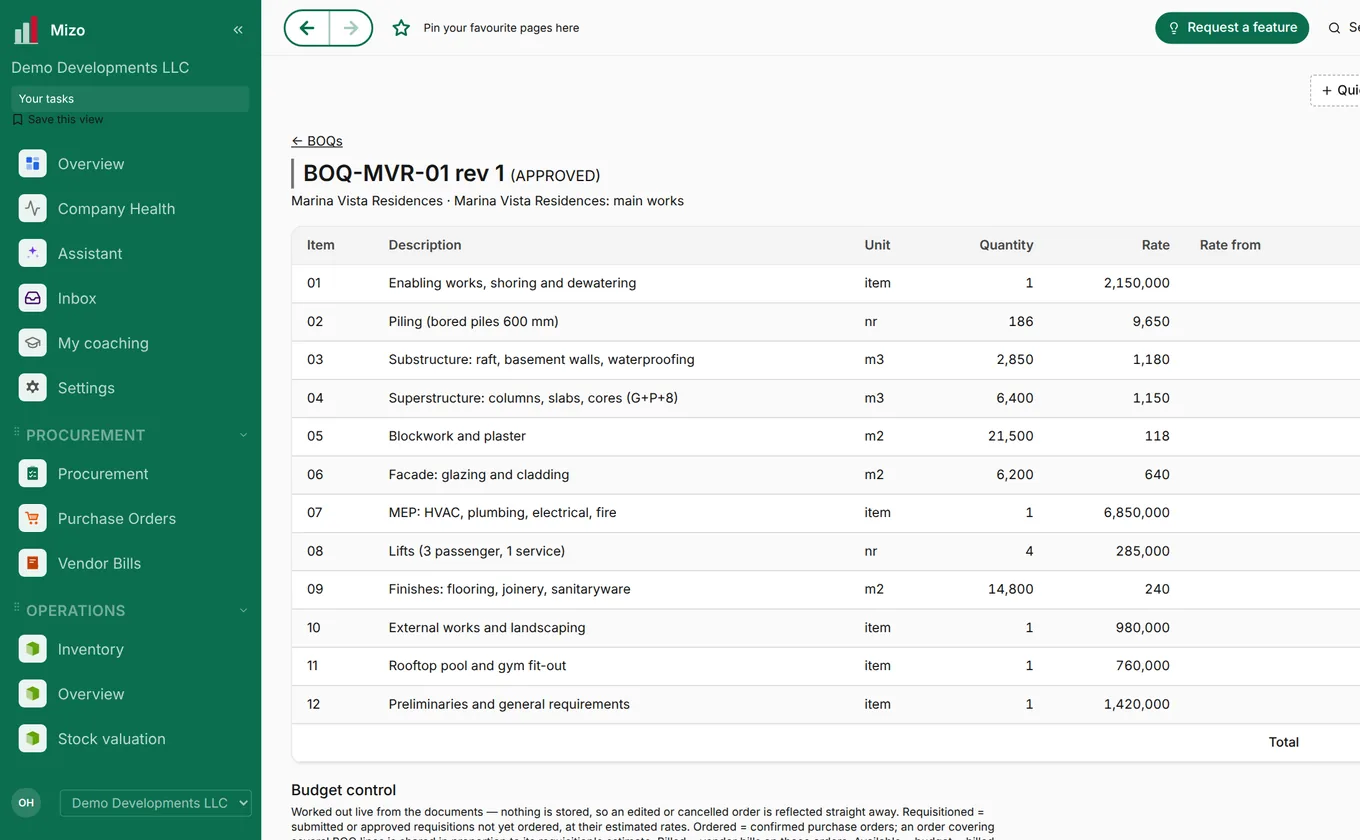Open the Company Health pulse icon
Screen dimensions: 1360x840
tap(33, 209)
